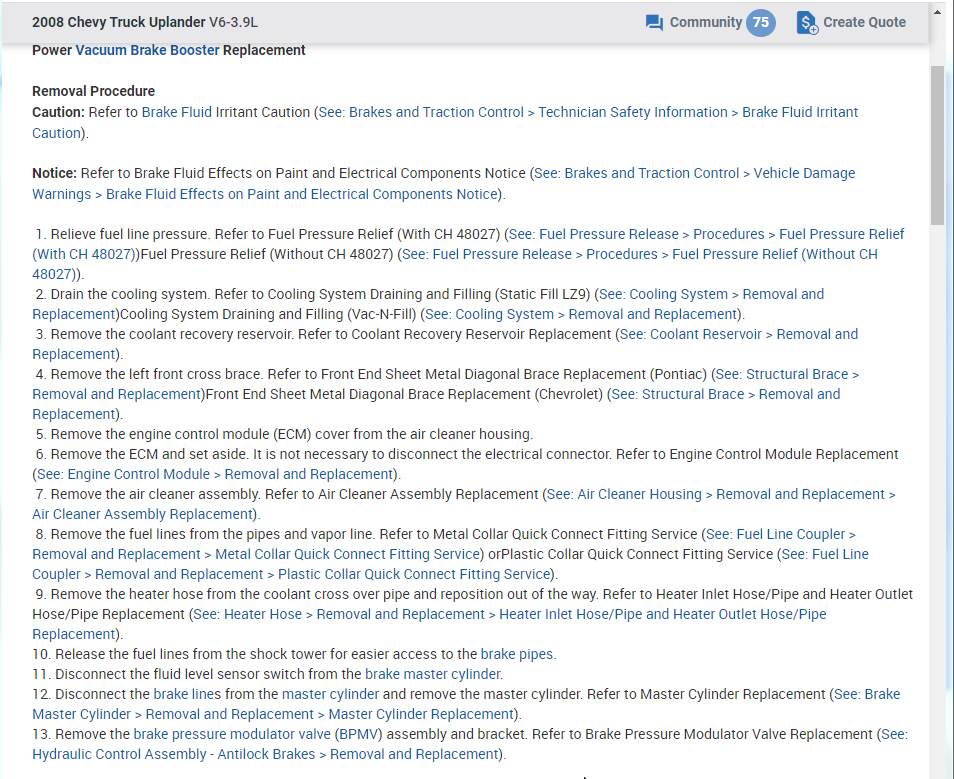Viewport: 954px width, 779px height.
Task: Click the BPMV link in step 13
Action: (x=358, y=735)
